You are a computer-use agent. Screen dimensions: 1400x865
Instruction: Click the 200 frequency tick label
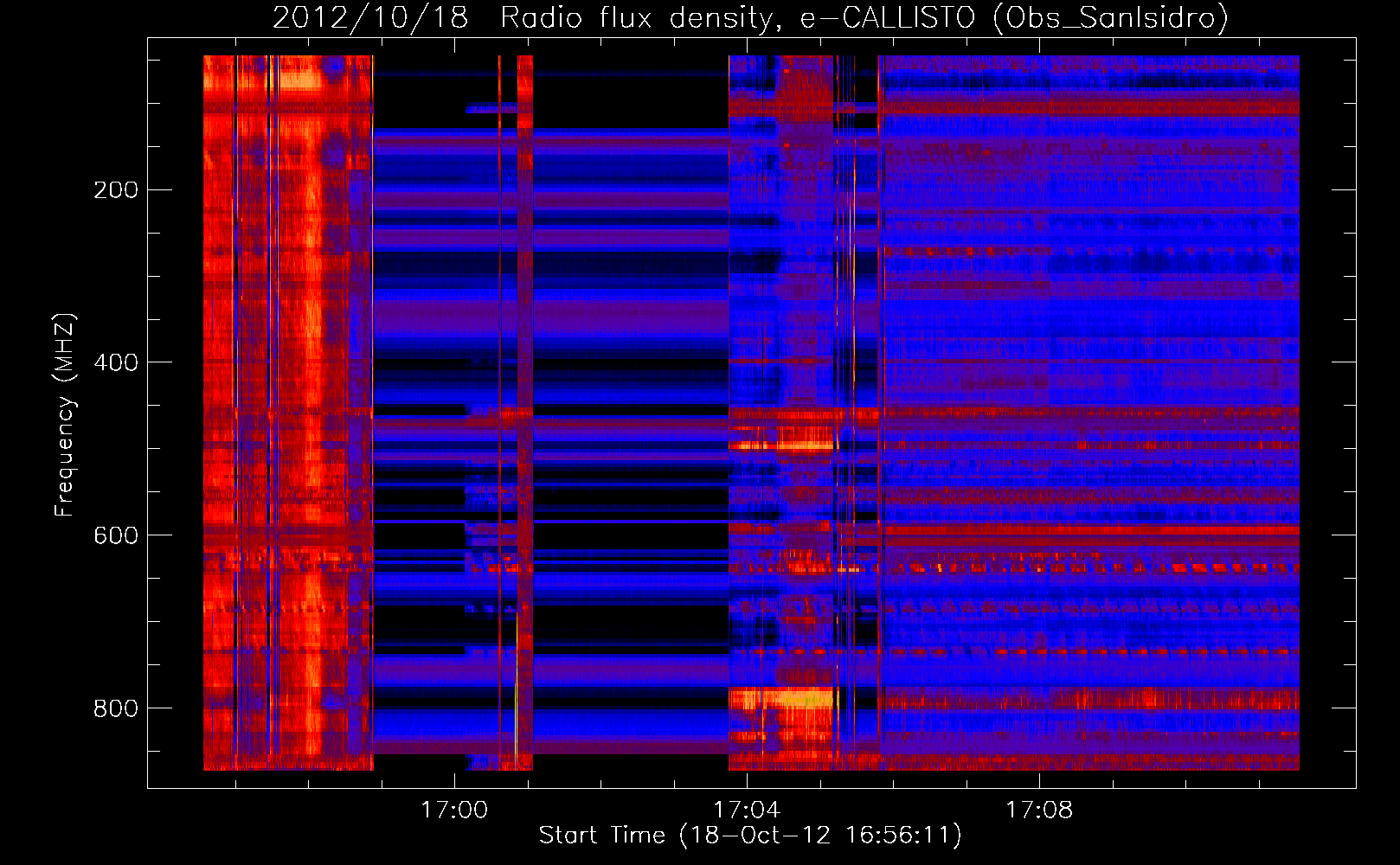[x=116, y=189]
